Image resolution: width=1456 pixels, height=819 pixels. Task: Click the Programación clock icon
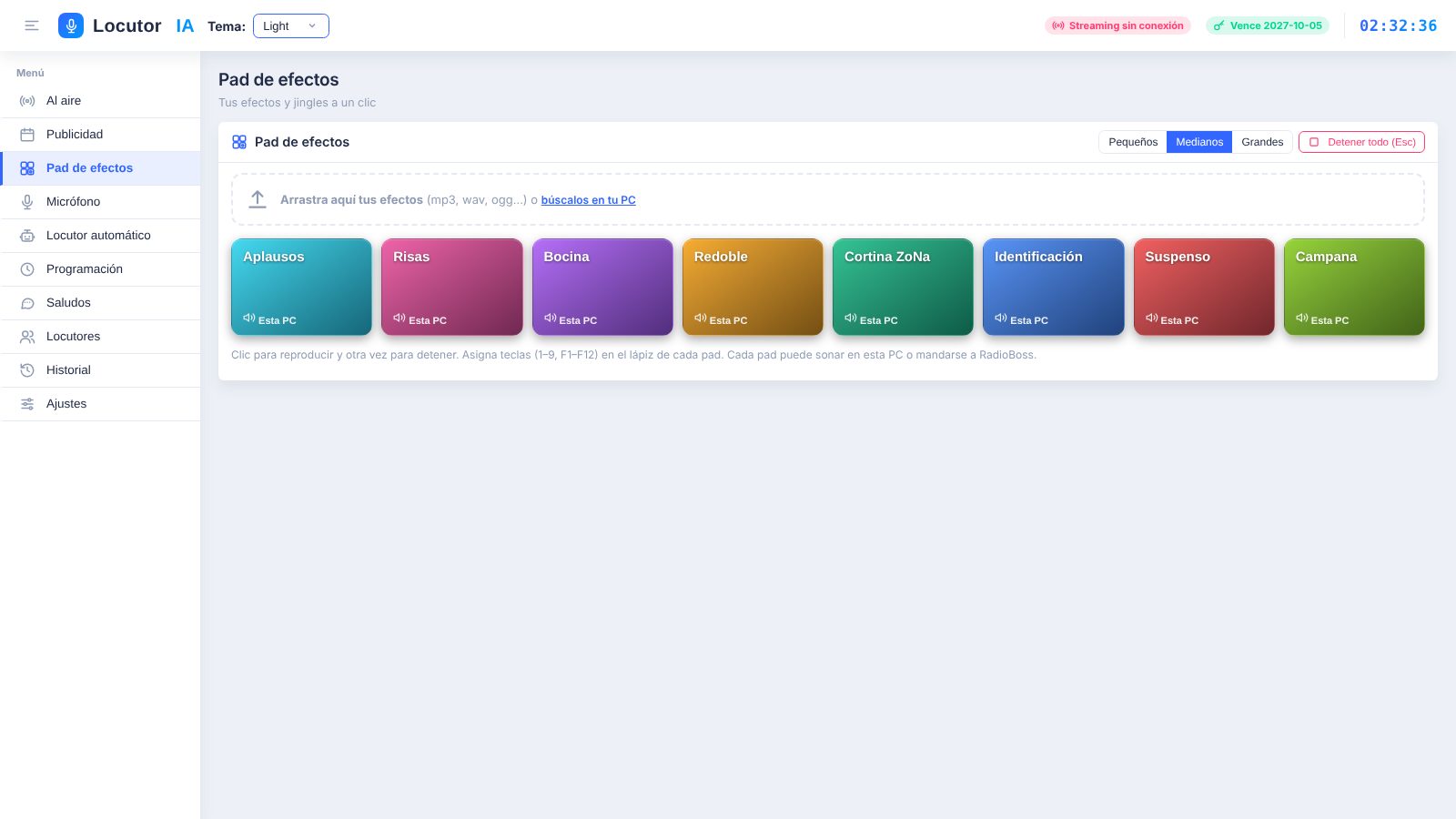pos(27,269)
